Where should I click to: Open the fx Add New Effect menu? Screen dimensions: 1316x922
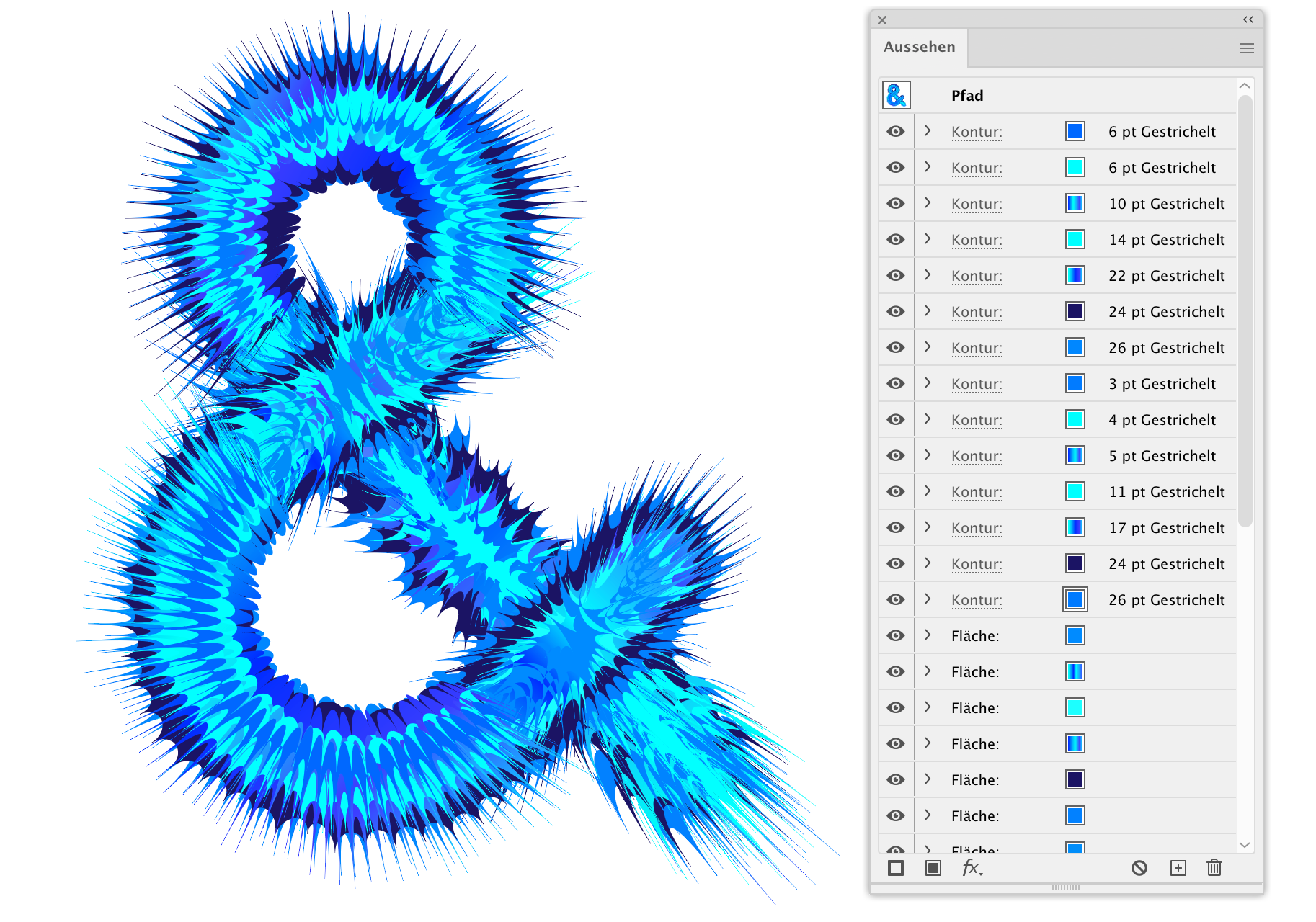click(972, 868)
